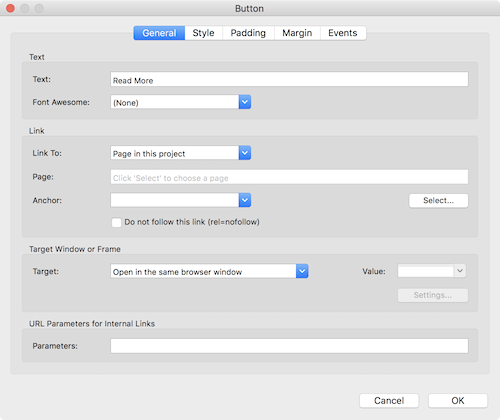Cancel the Button dialog

click(x=389, y=401)
